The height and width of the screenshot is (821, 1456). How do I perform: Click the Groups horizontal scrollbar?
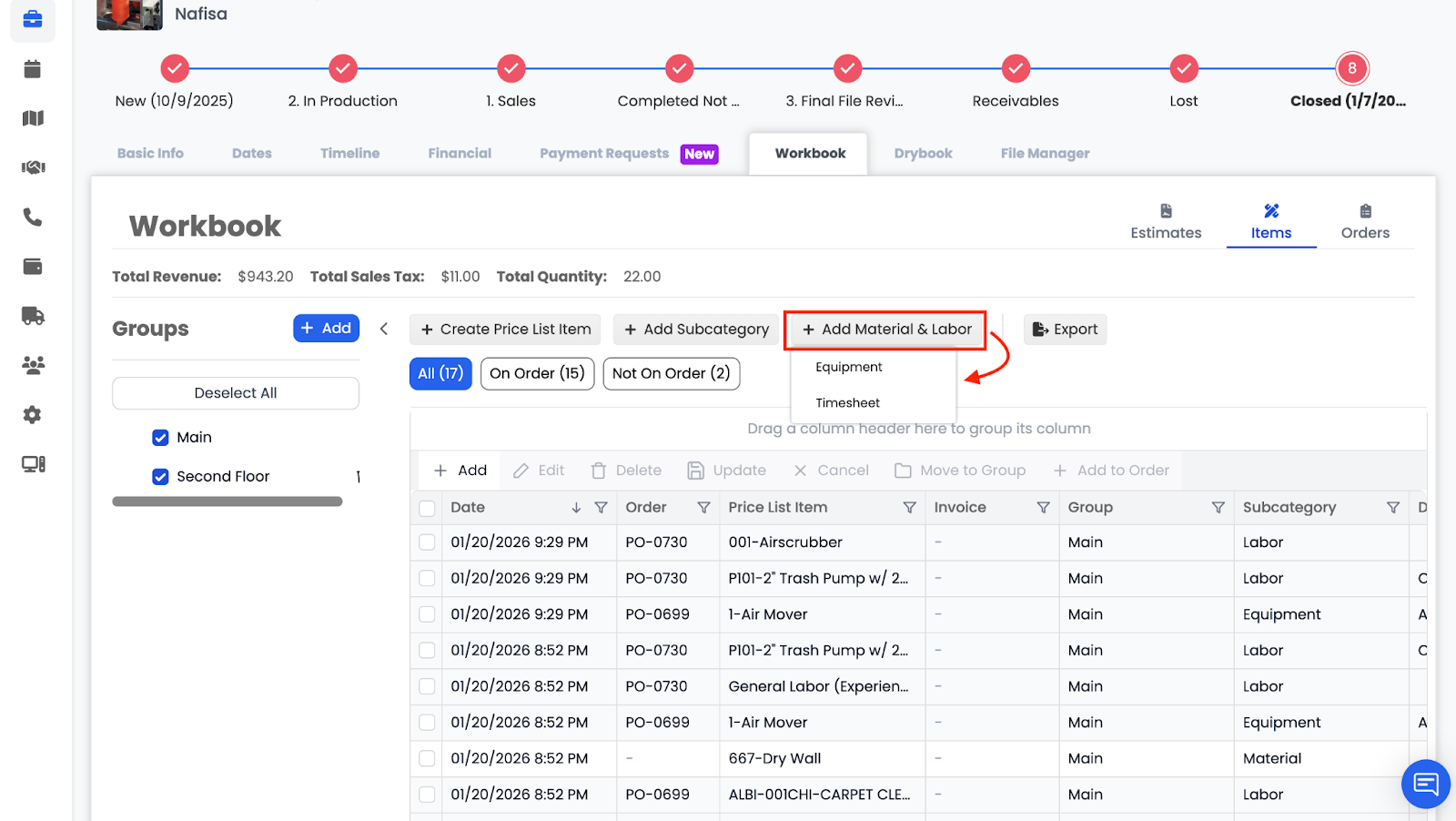point(227,502)
